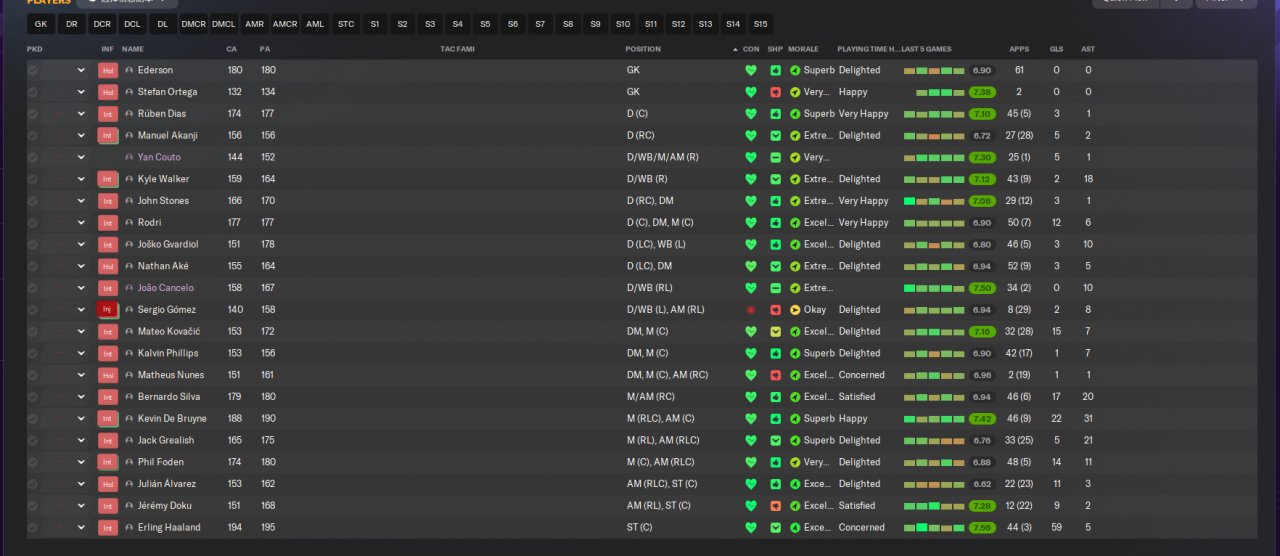Select the DMCL position filter
Viewport: 1280px width, 556px height.
point(224,23)
